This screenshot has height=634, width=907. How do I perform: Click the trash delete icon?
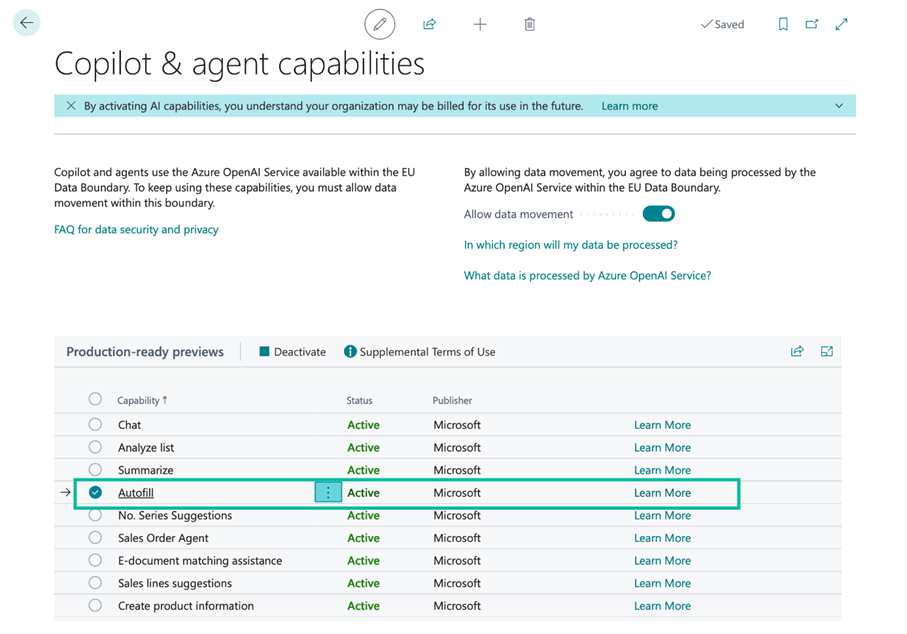pyautogui.click(x=529, y=24)
